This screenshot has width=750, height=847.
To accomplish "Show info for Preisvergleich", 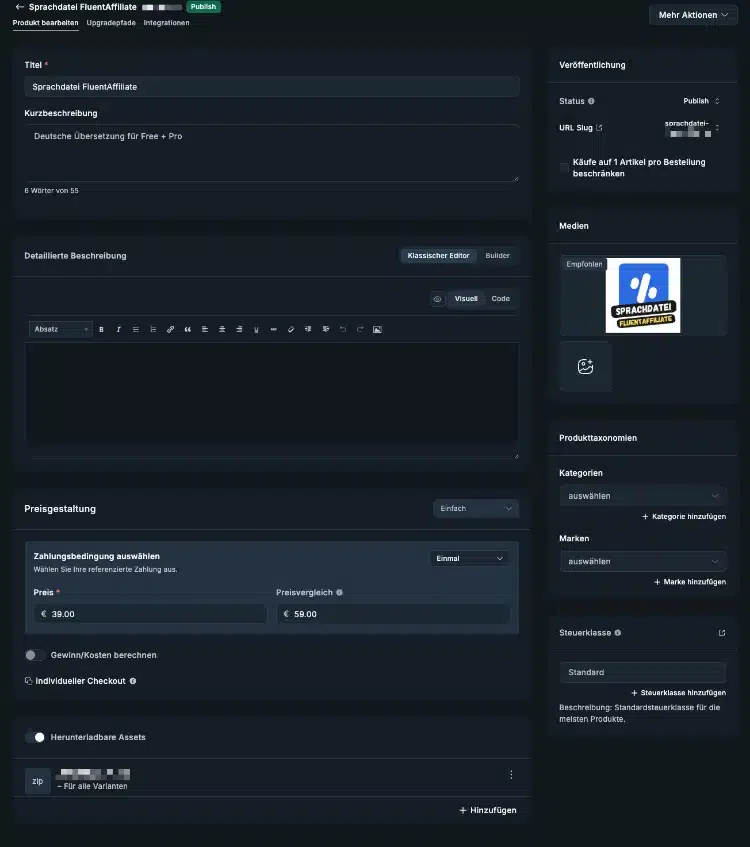I will [339, 593].
